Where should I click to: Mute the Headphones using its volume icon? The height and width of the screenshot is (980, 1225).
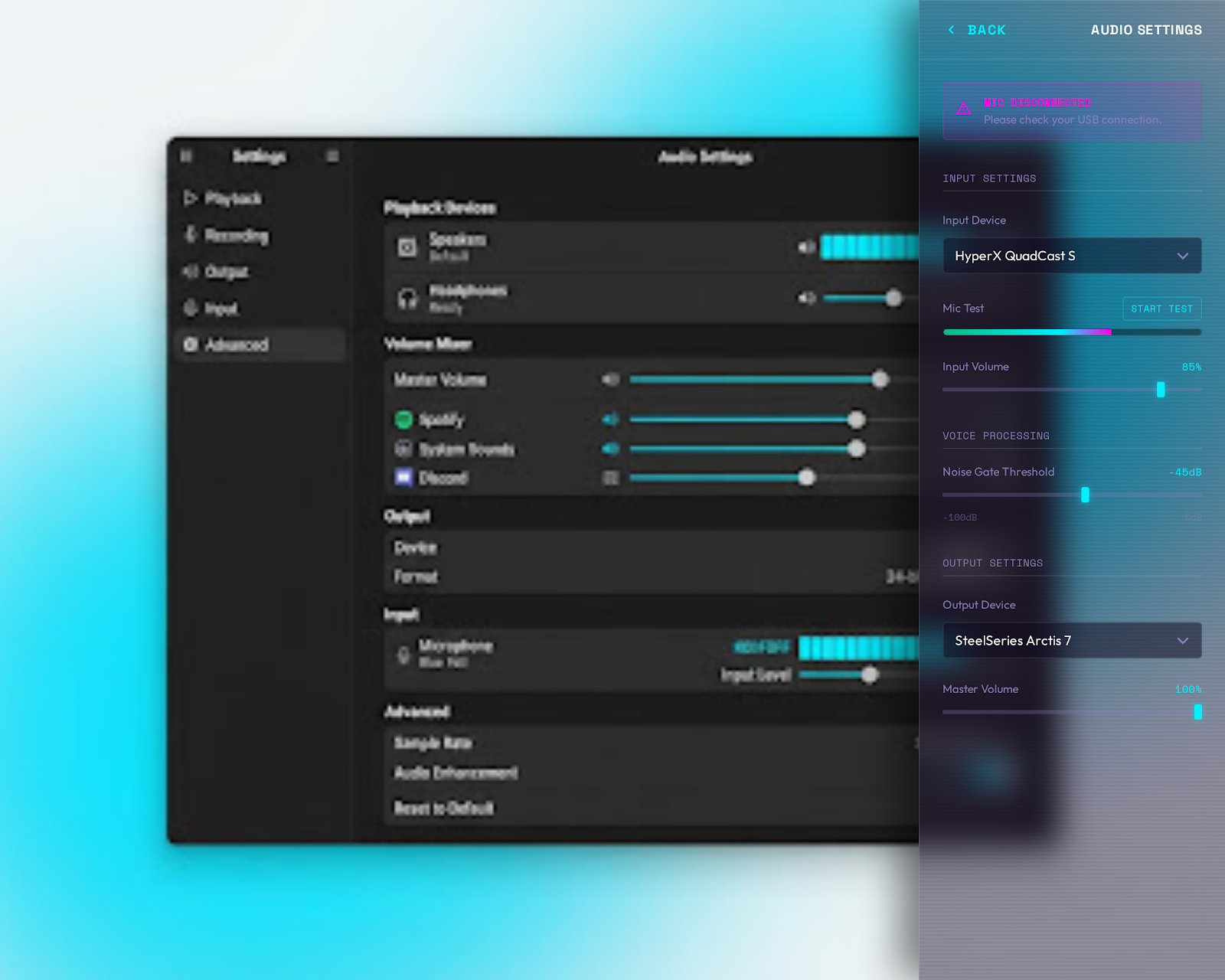[806, 298]
